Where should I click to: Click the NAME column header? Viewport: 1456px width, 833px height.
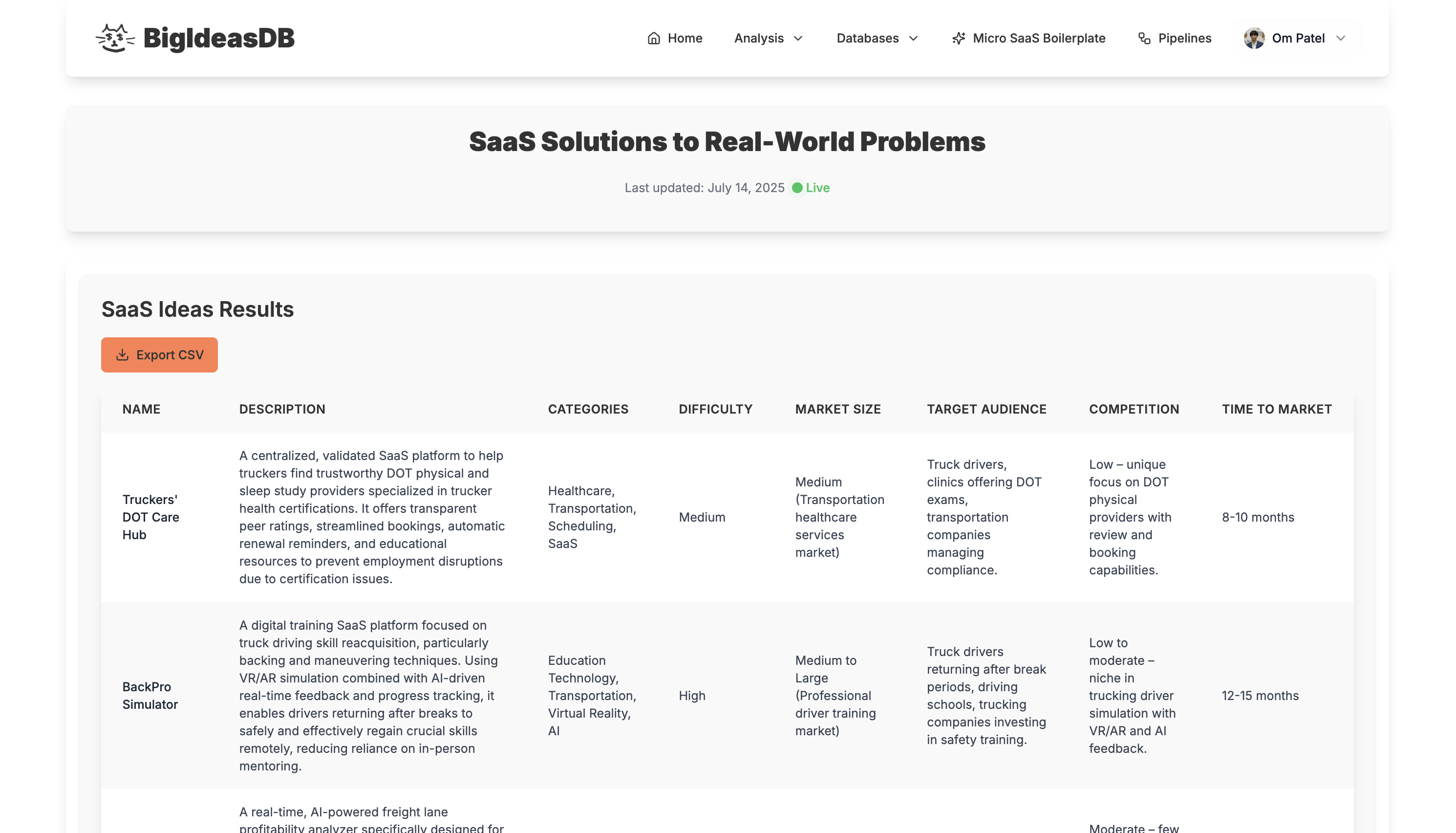click(x=141, y=409)
